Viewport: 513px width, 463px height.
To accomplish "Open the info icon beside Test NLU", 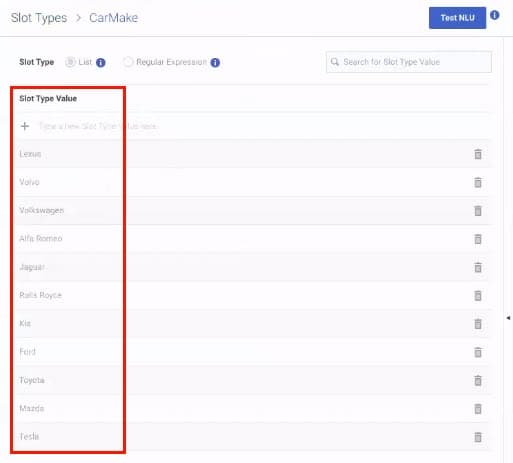I will click(x=495, y=15).
